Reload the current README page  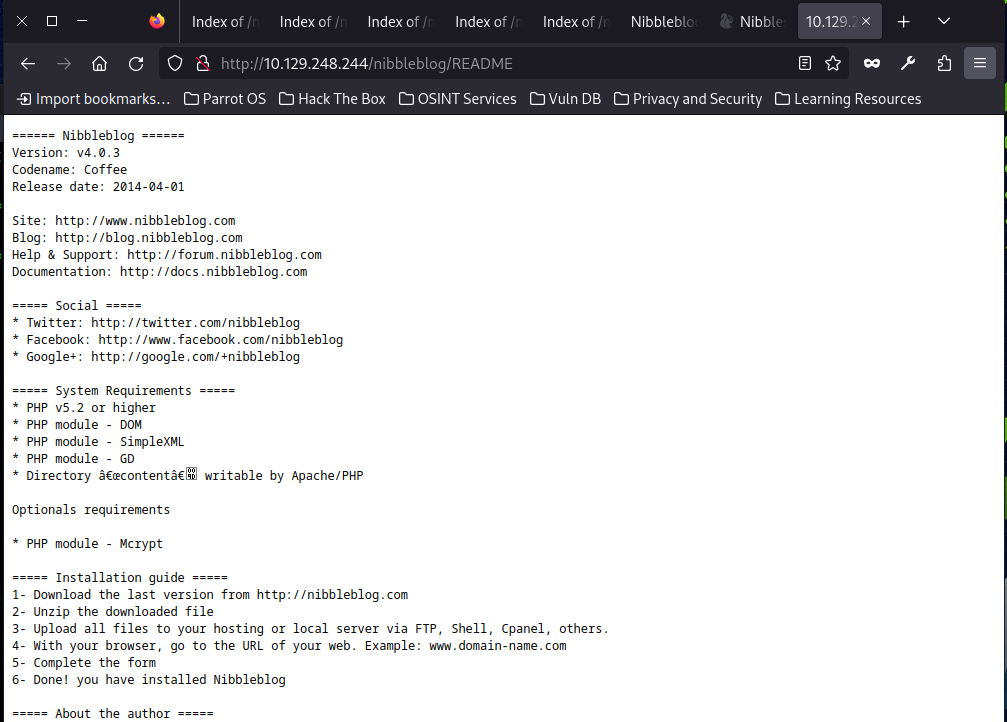pyautogui.click(x=136, y=64)
